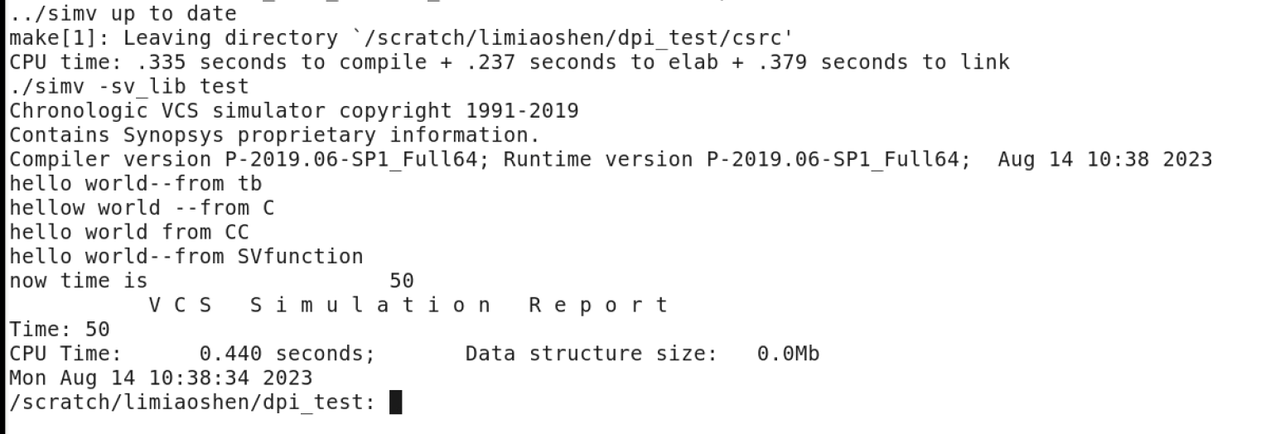
Task: Click the "./simv -sv_lib test" command line
Action: 129,87
